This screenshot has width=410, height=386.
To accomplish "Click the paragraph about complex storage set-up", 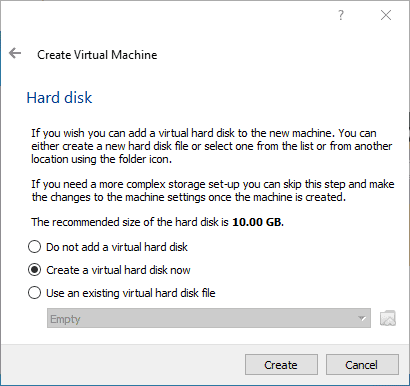I will coord(213,191).
